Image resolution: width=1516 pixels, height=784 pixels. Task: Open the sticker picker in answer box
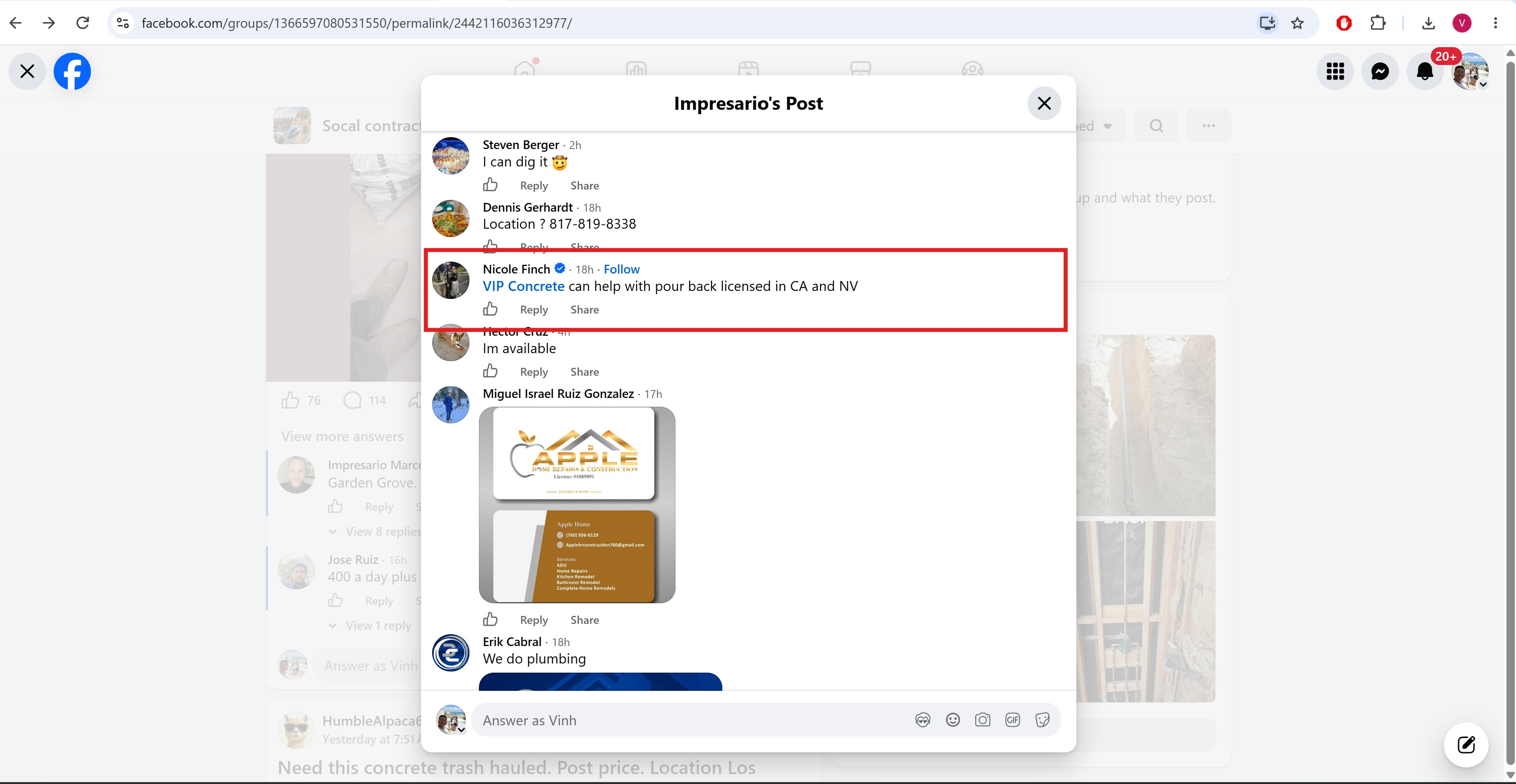click(x=1042, y=720)
